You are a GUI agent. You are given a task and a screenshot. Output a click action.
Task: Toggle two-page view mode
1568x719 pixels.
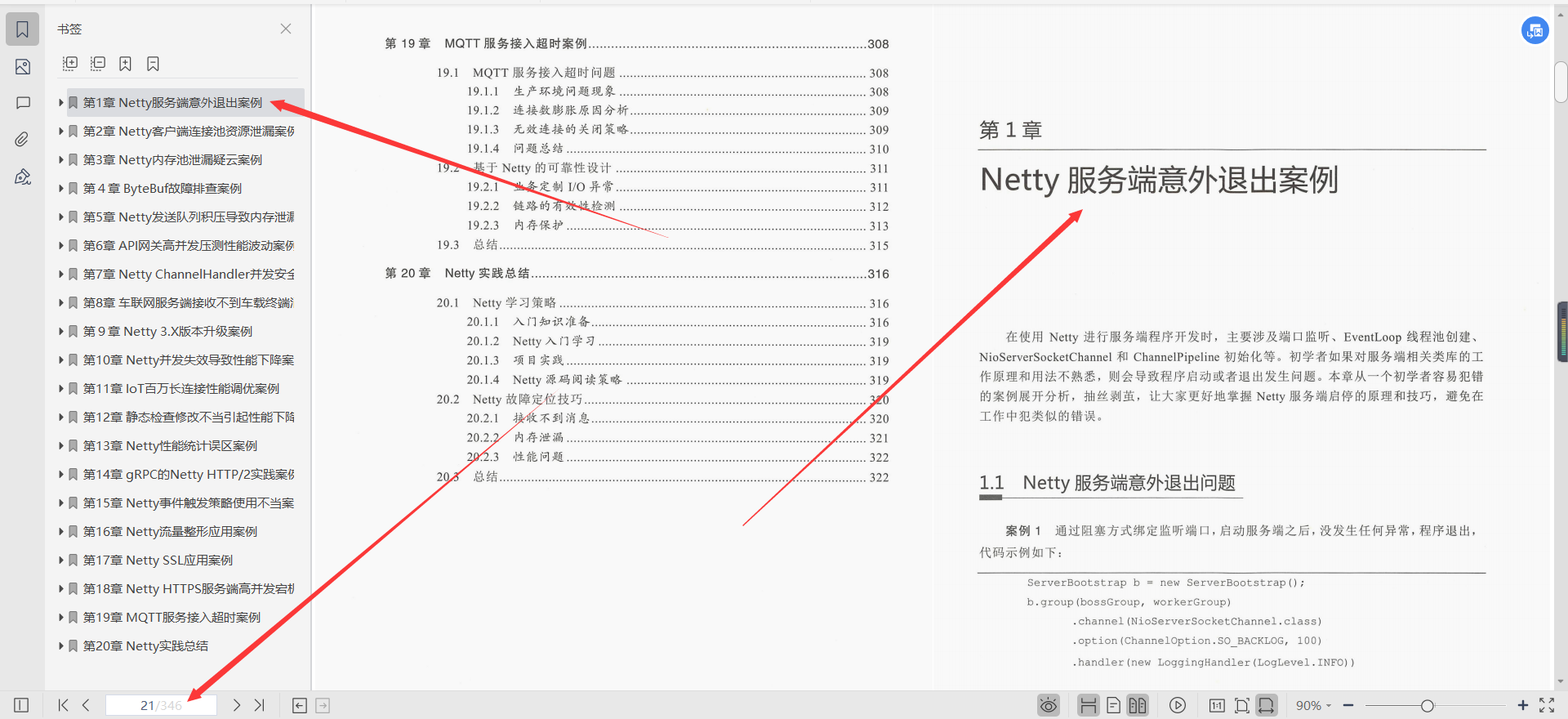pos(1138,705)
